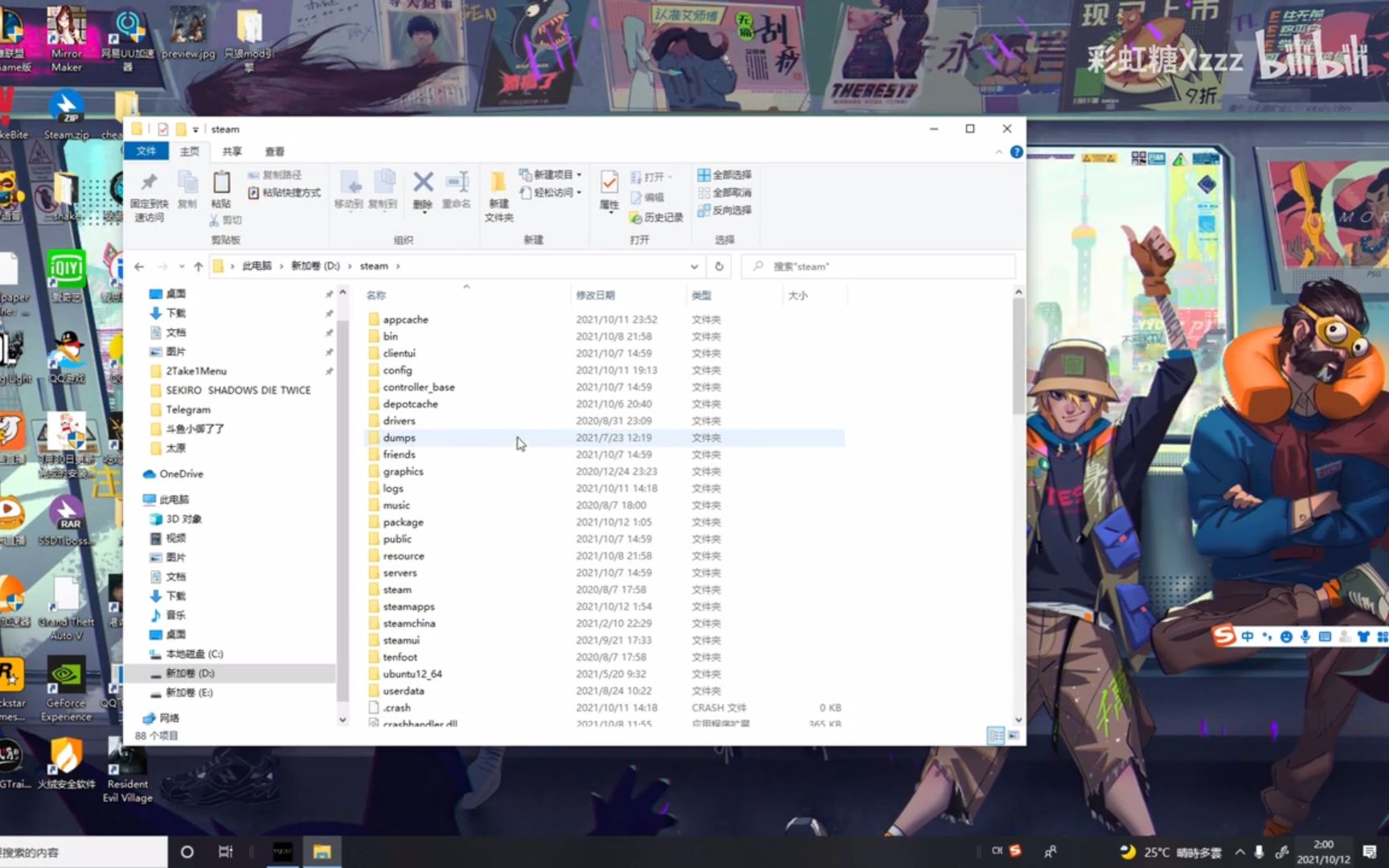1389x868 pixels.
Task: Switch to the Share (共享) ribbon tab
Action: coord(232,151)
